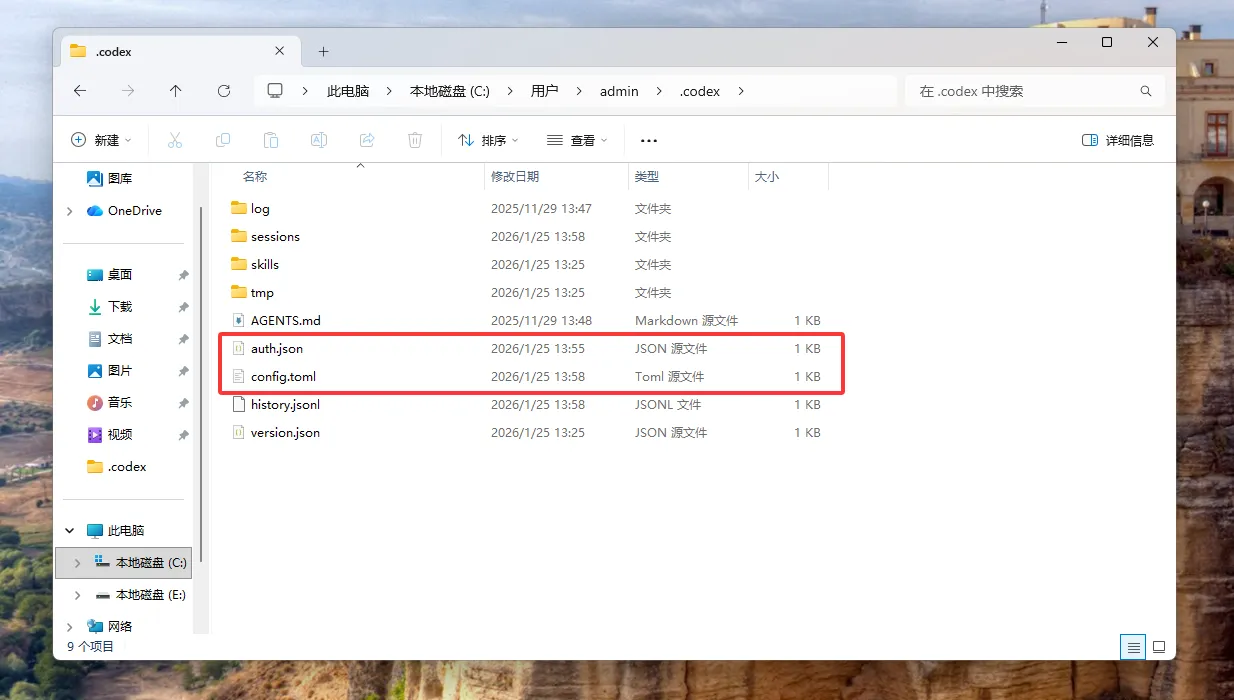Screen dimensions: 1234x700
Task: Switch to details list view icon
Action: (x=1134, y=647)
